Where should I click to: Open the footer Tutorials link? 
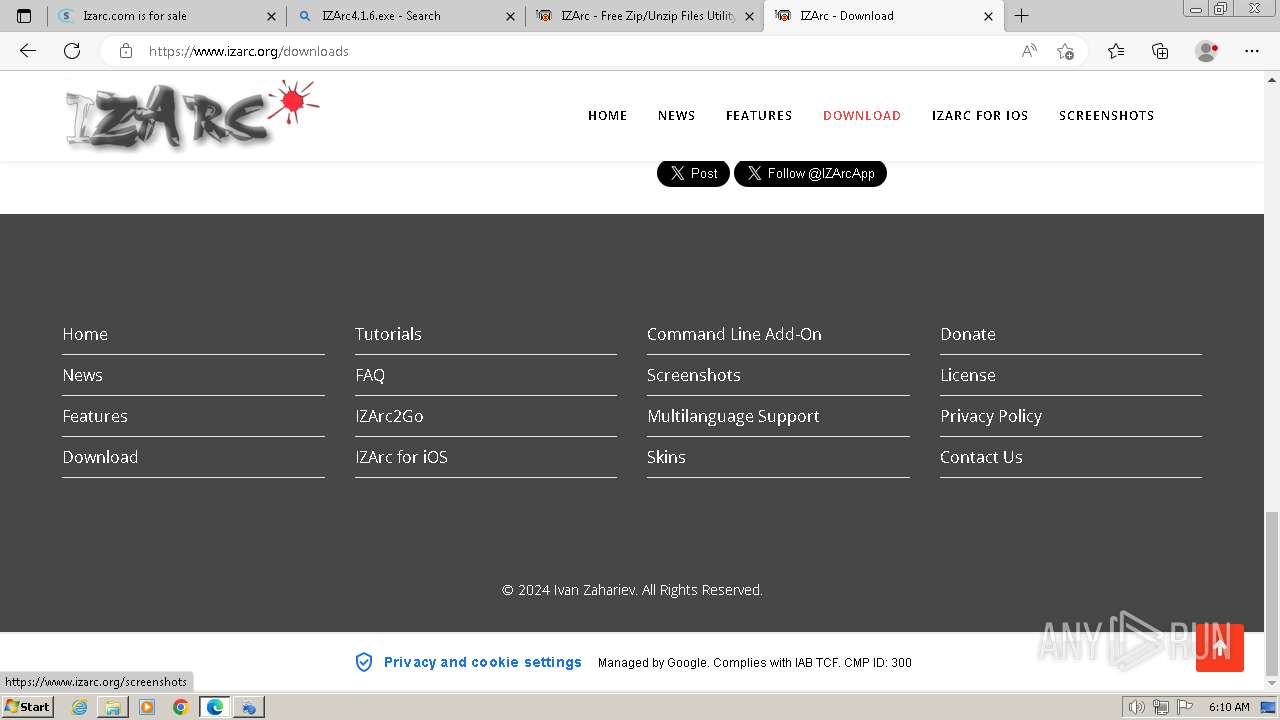point(388,334)
